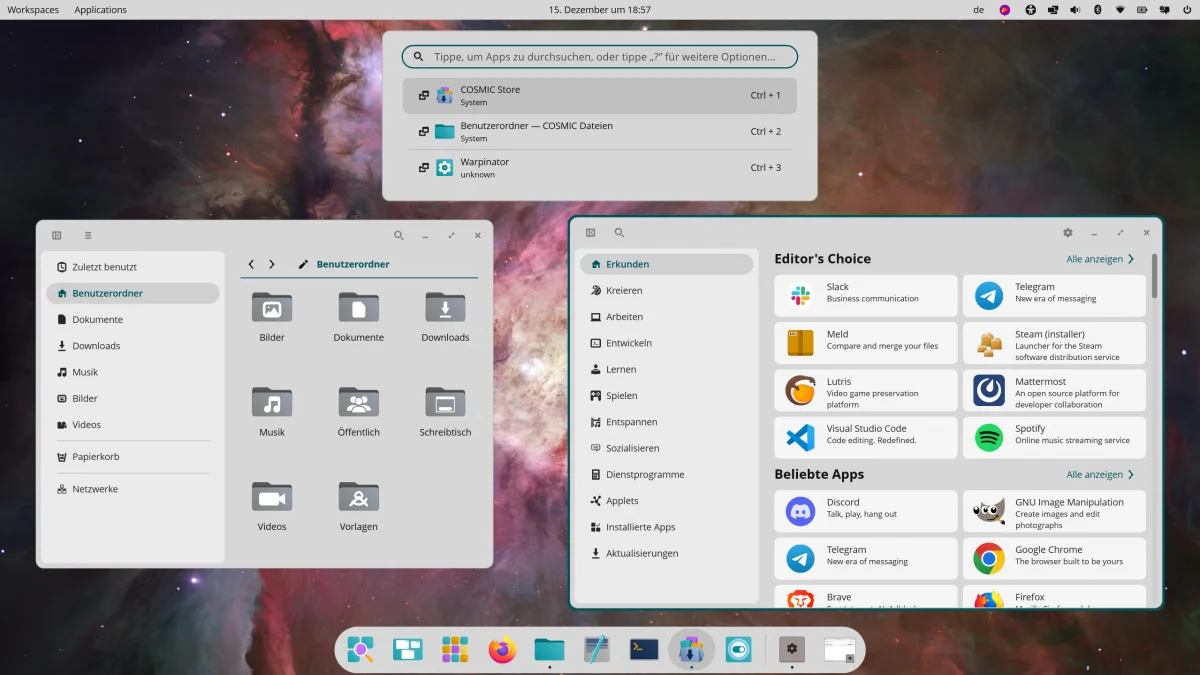This screenshot has height=675, width=1200.
Task: Open Firefox from the dock
Action: pos(502,650)
